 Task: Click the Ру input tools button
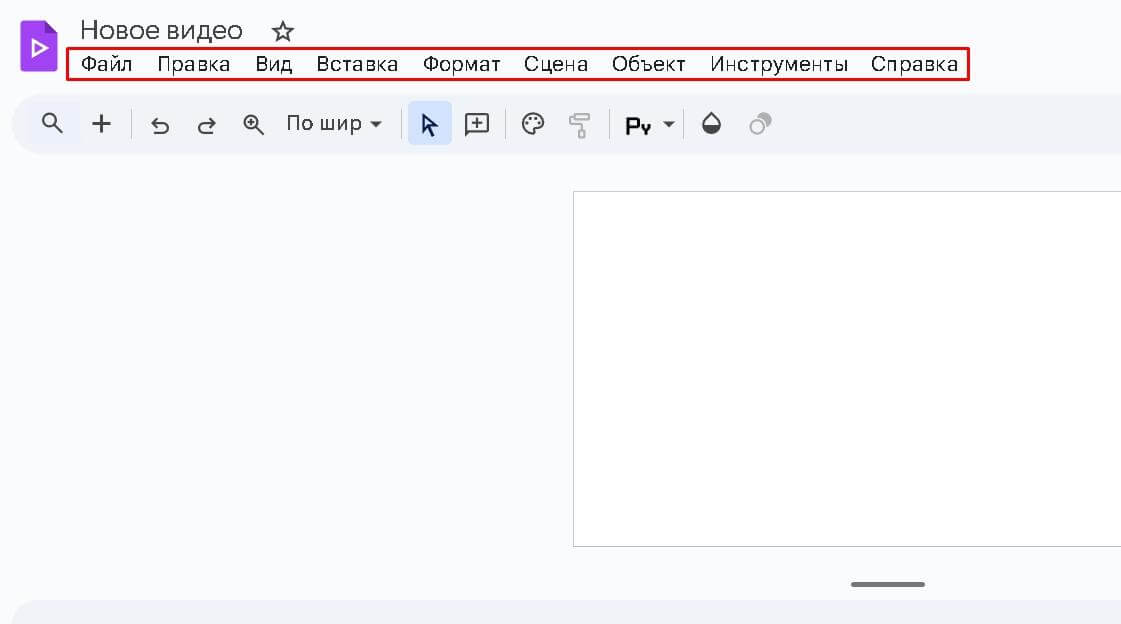pos(638,125)
